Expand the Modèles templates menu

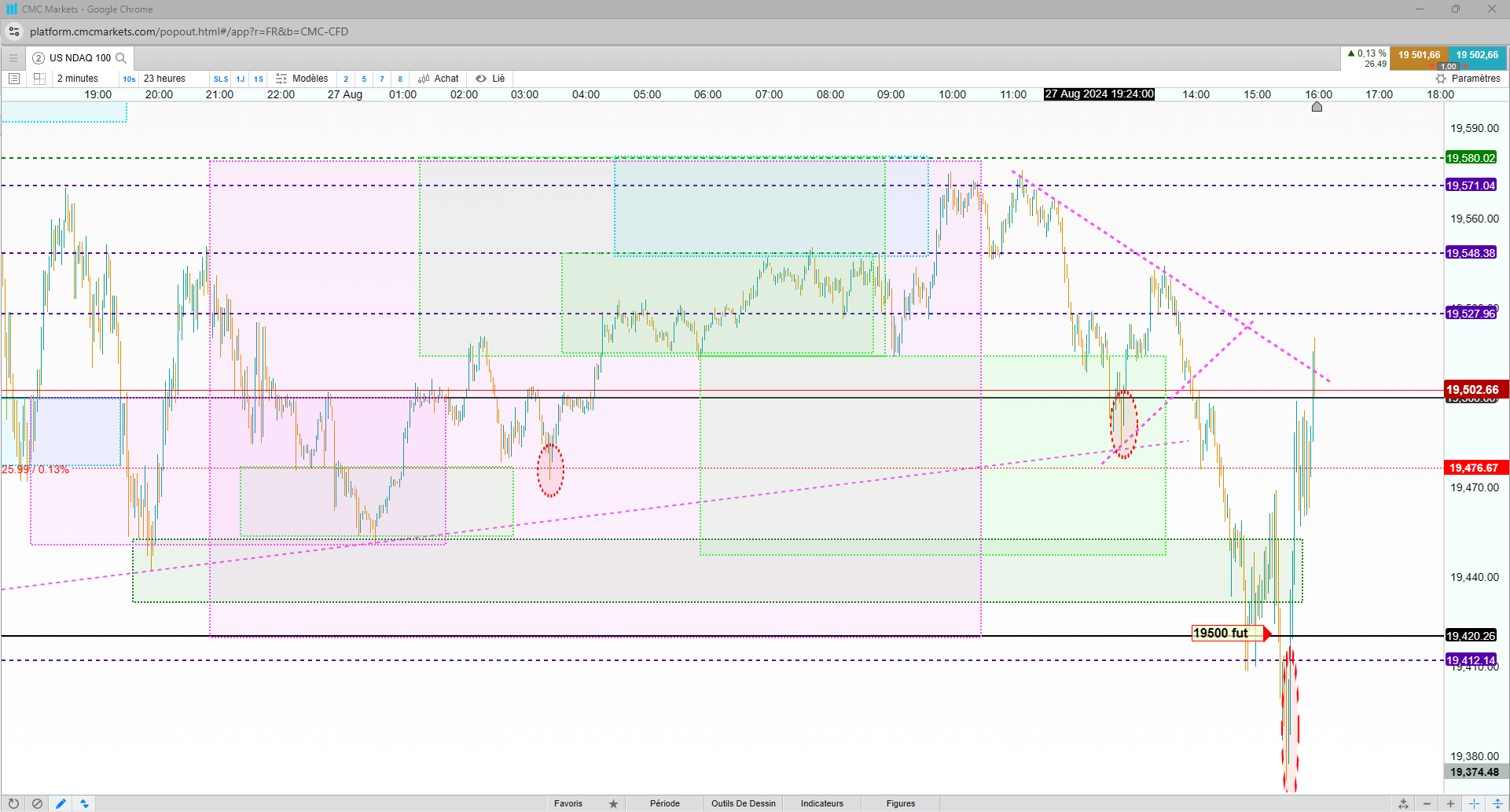302,79
